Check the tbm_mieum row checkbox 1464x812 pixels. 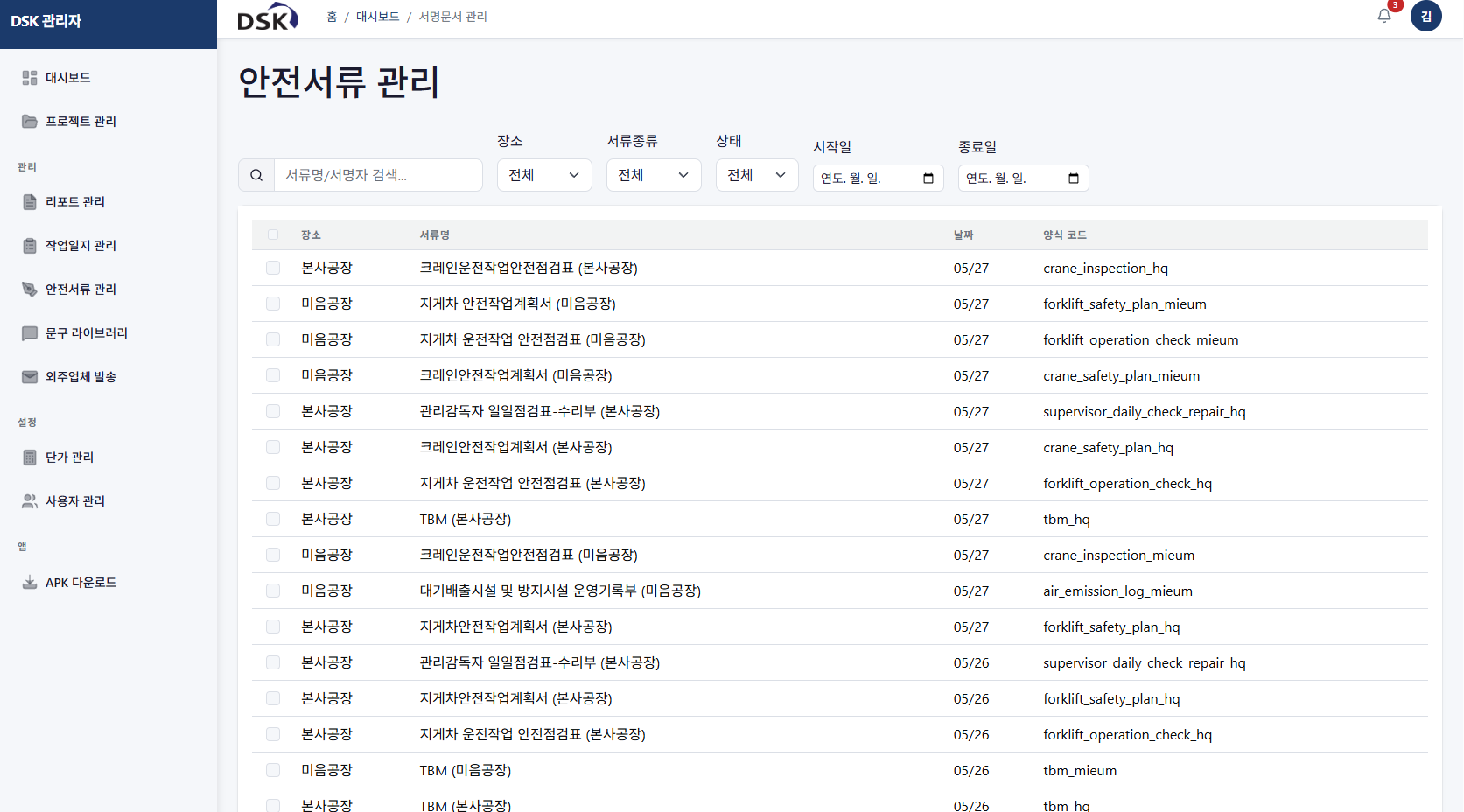click(273, 770)
